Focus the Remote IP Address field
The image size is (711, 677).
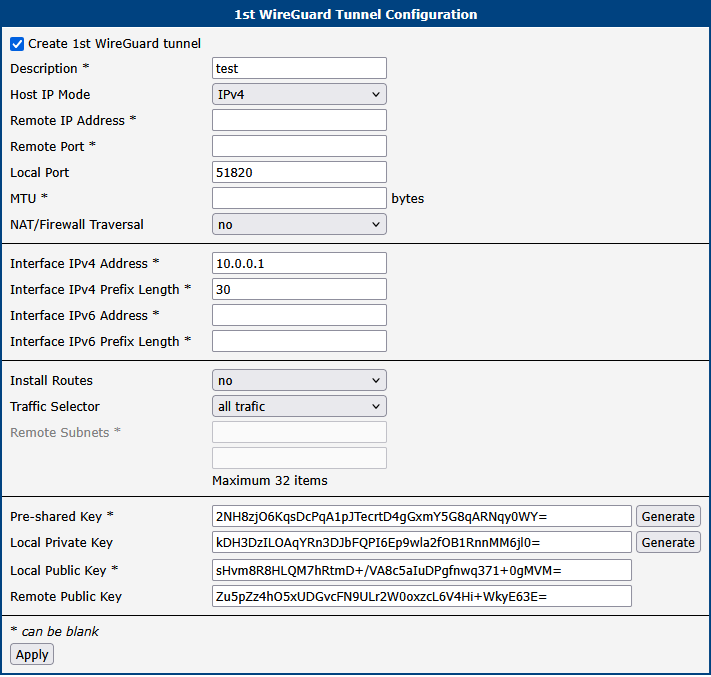(x=299, y=120)
